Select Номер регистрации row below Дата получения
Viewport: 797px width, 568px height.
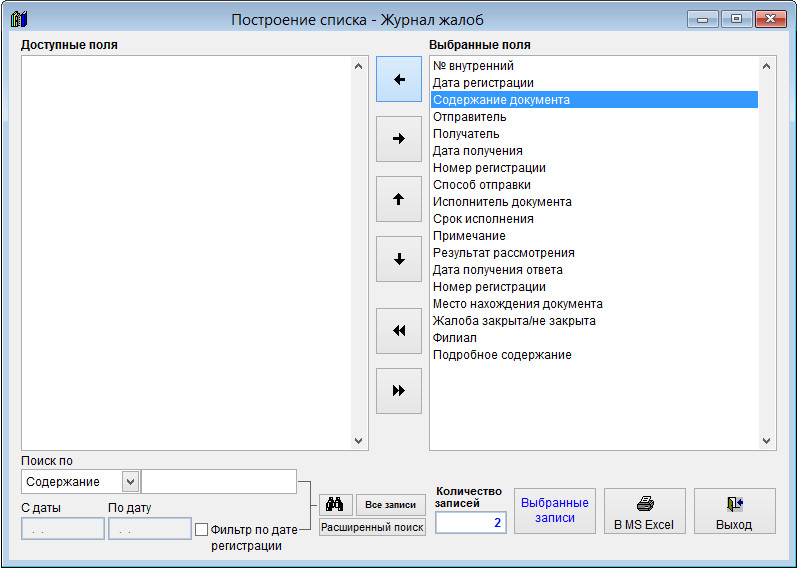pos(594,168)
